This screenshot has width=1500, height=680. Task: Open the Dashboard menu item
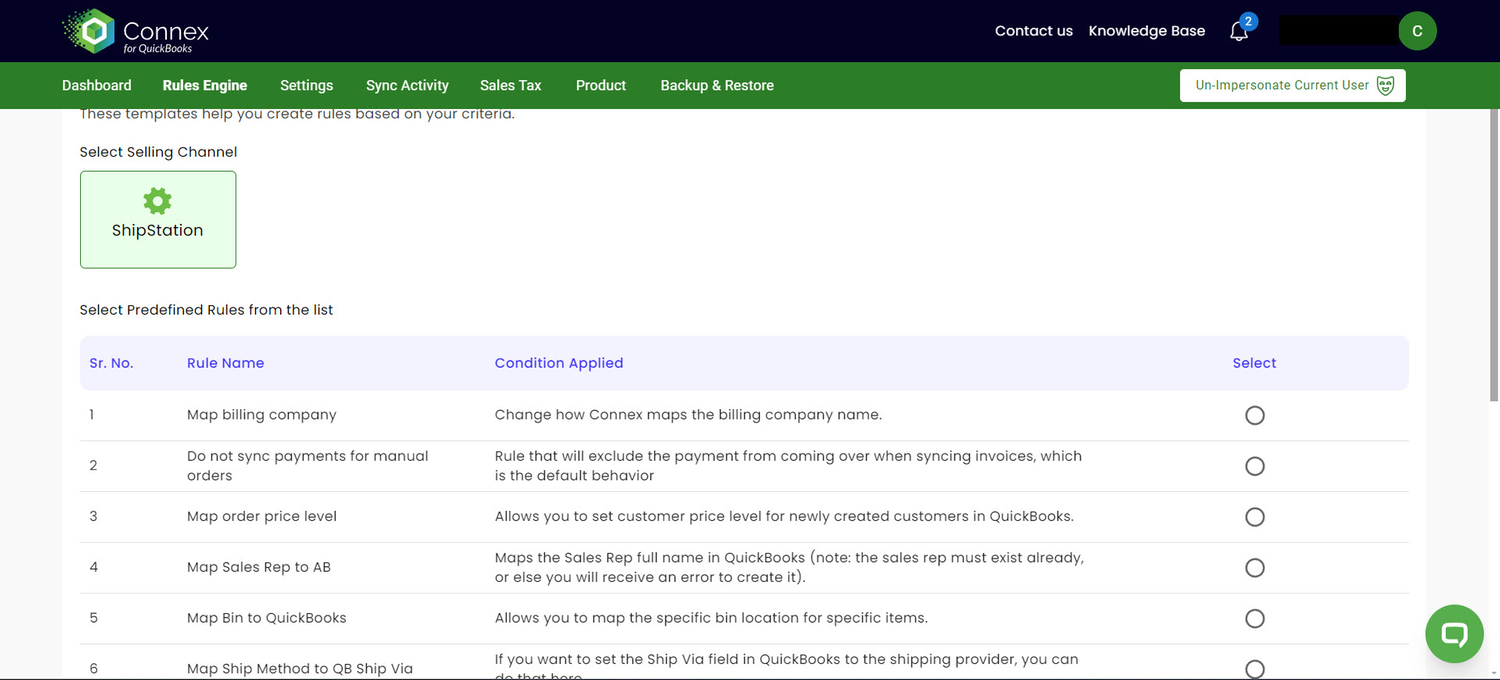[x=97, y=85]
